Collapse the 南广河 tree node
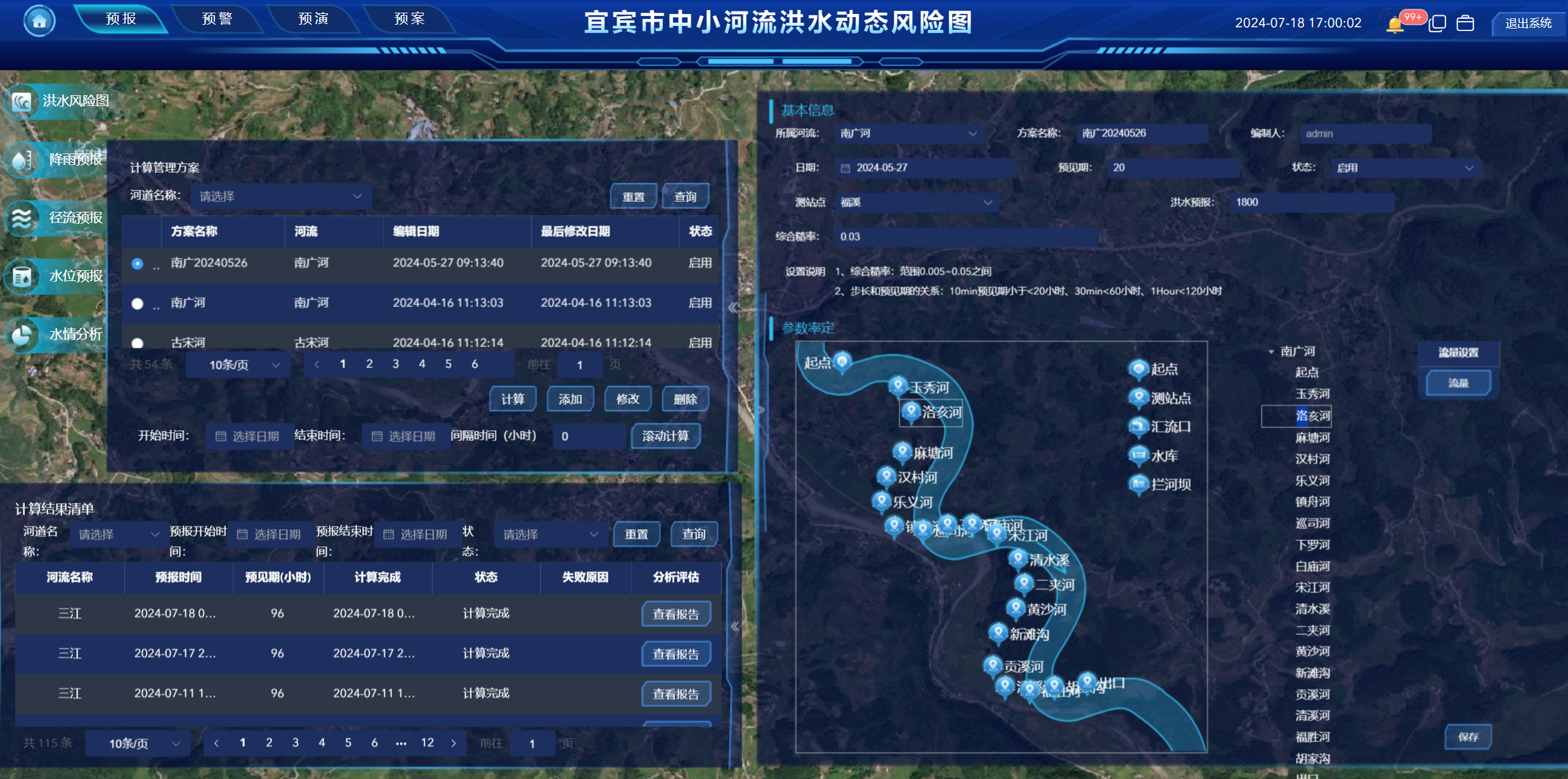Image resolution: width=1568 pixels, height=779 pixels. [x=1271, y=351]
